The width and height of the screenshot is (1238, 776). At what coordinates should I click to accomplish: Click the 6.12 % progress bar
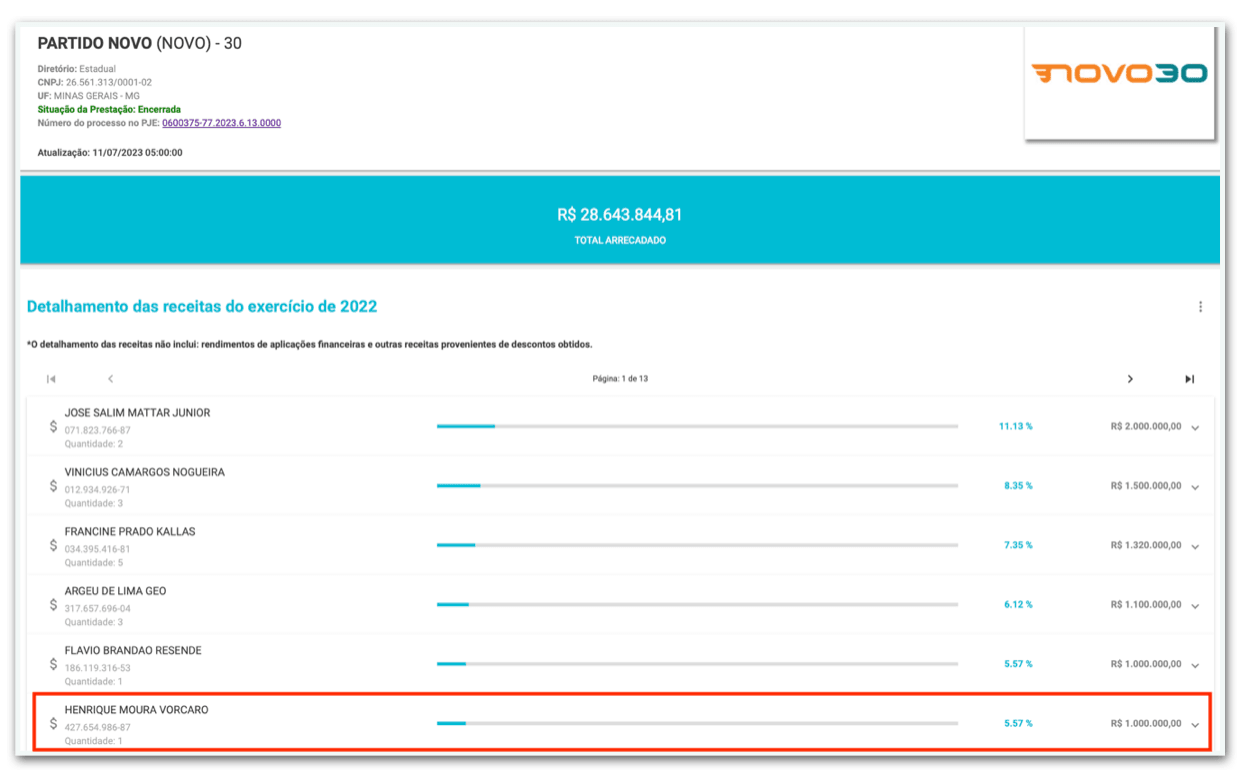pyautogui.click(x=697, y=604)
